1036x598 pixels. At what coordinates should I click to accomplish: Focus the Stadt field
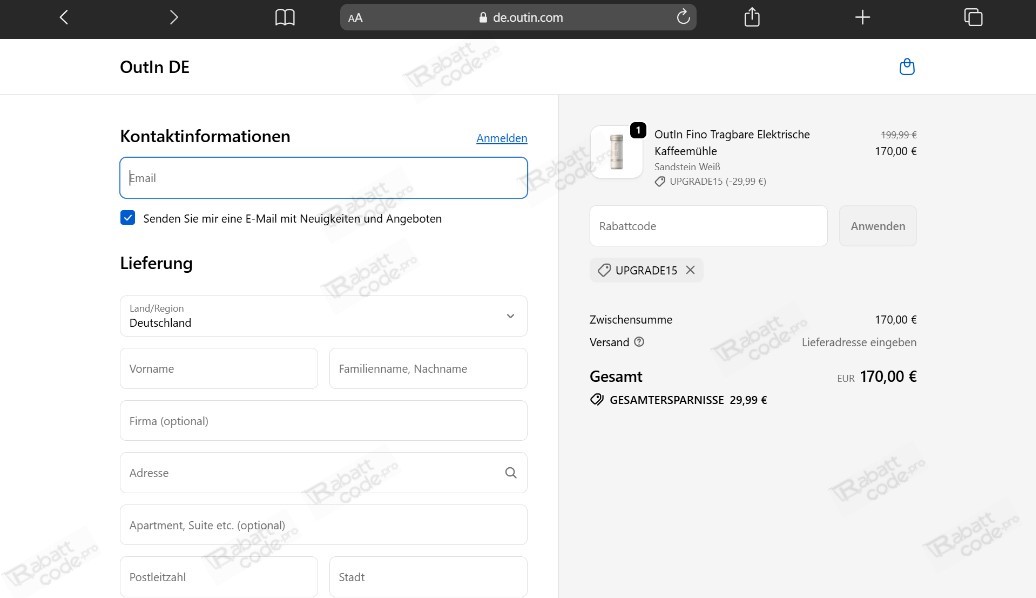pyautogui.click(x=428, y=577)
